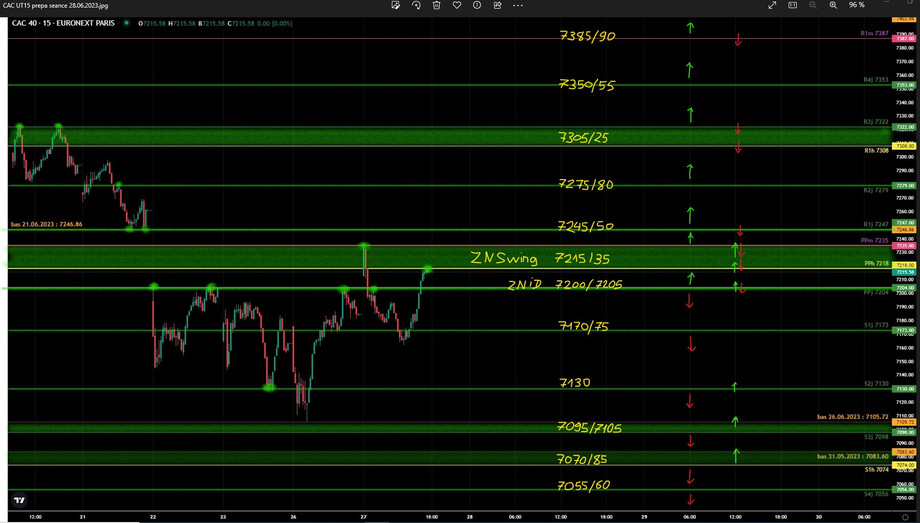Zoom in with the plus magnifier icon
The width and height of the screenshot is (920, 523).
[x=833, y=6]
